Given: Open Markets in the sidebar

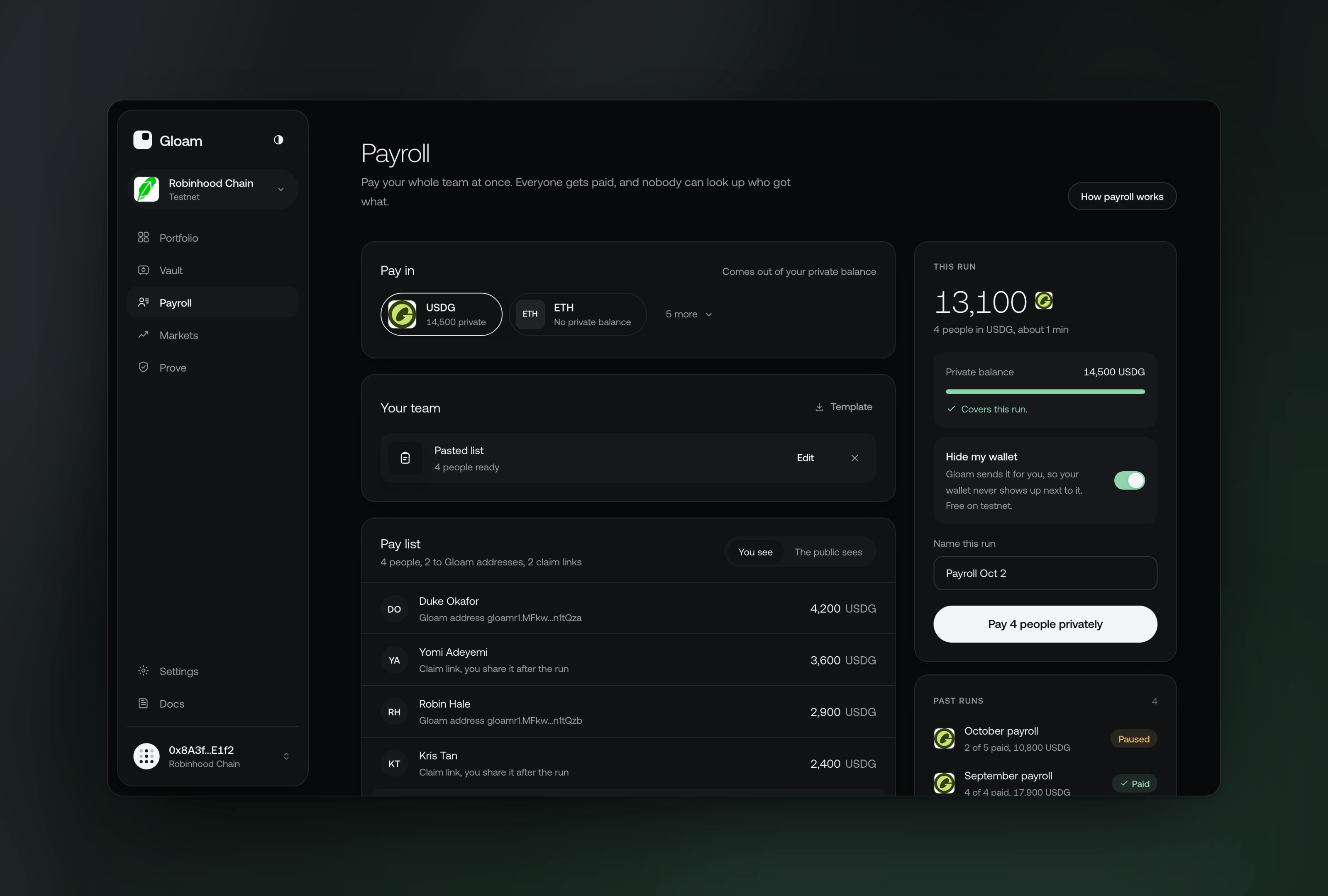Looking at the screenshot, I should [212, 335].
